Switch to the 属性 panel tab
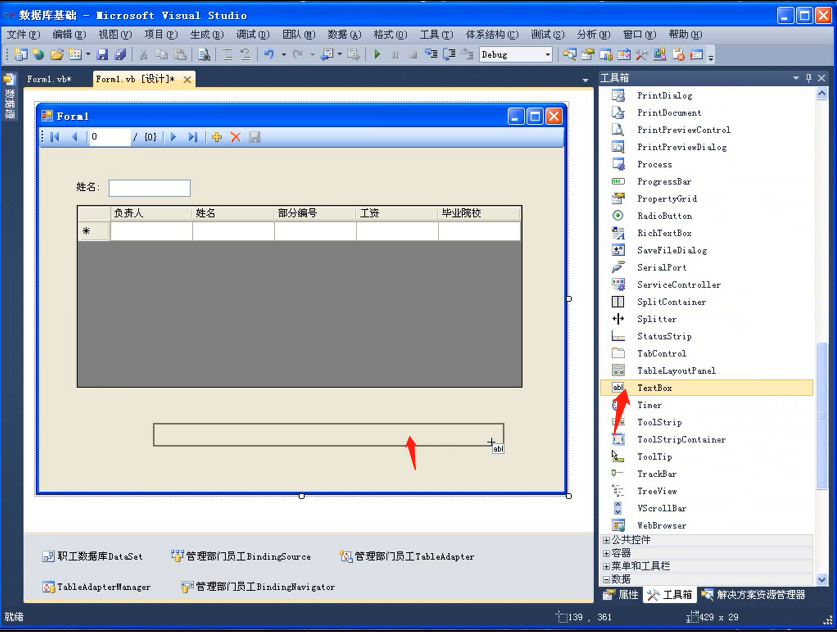837x632 pixels. click(620, 595)
